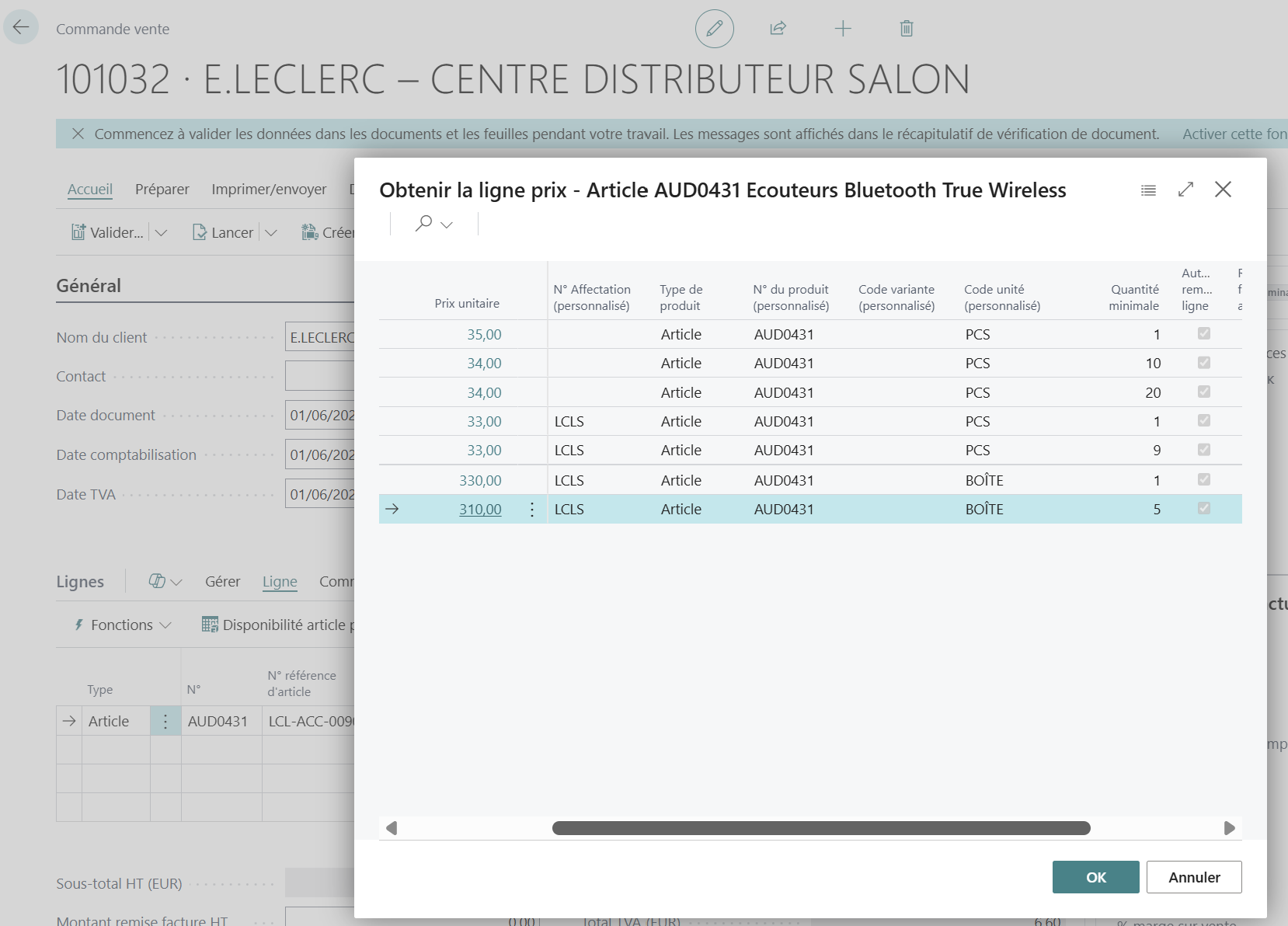Image resolution: width=1288 pixels, height=926 pixels.
Task: Click the Nom du client field
Action: click(320, 337)
